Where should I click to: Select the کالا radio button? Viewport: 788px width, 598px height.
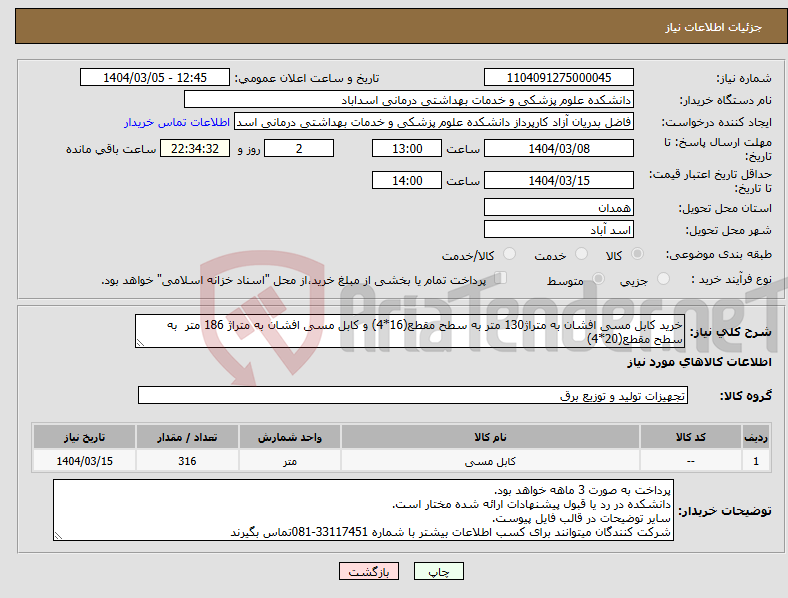(637, 254)
